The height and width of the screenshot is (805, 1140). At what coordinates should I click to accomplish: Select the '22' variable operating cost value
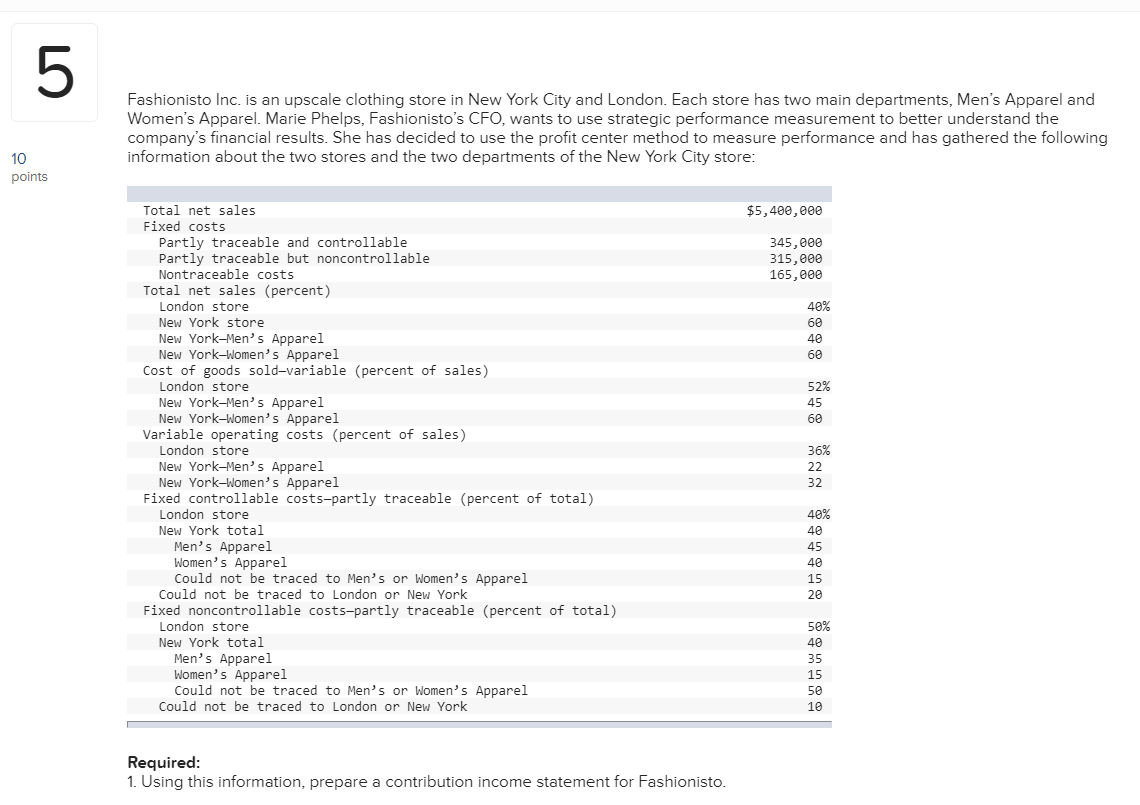click(815, 467)
